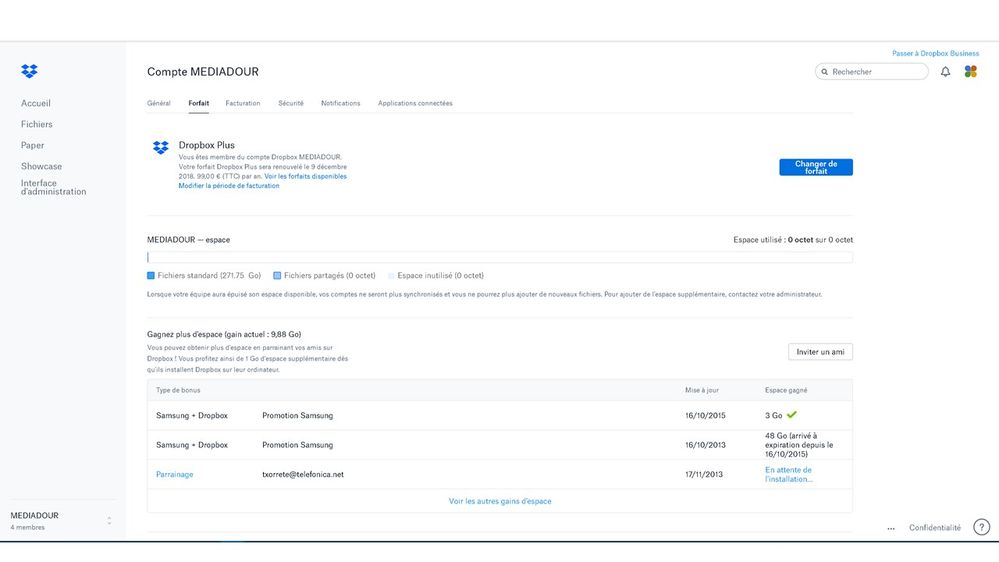999x562 pixels.
Task: Click the search magnifier icon
Action: (x=825, y=72)
